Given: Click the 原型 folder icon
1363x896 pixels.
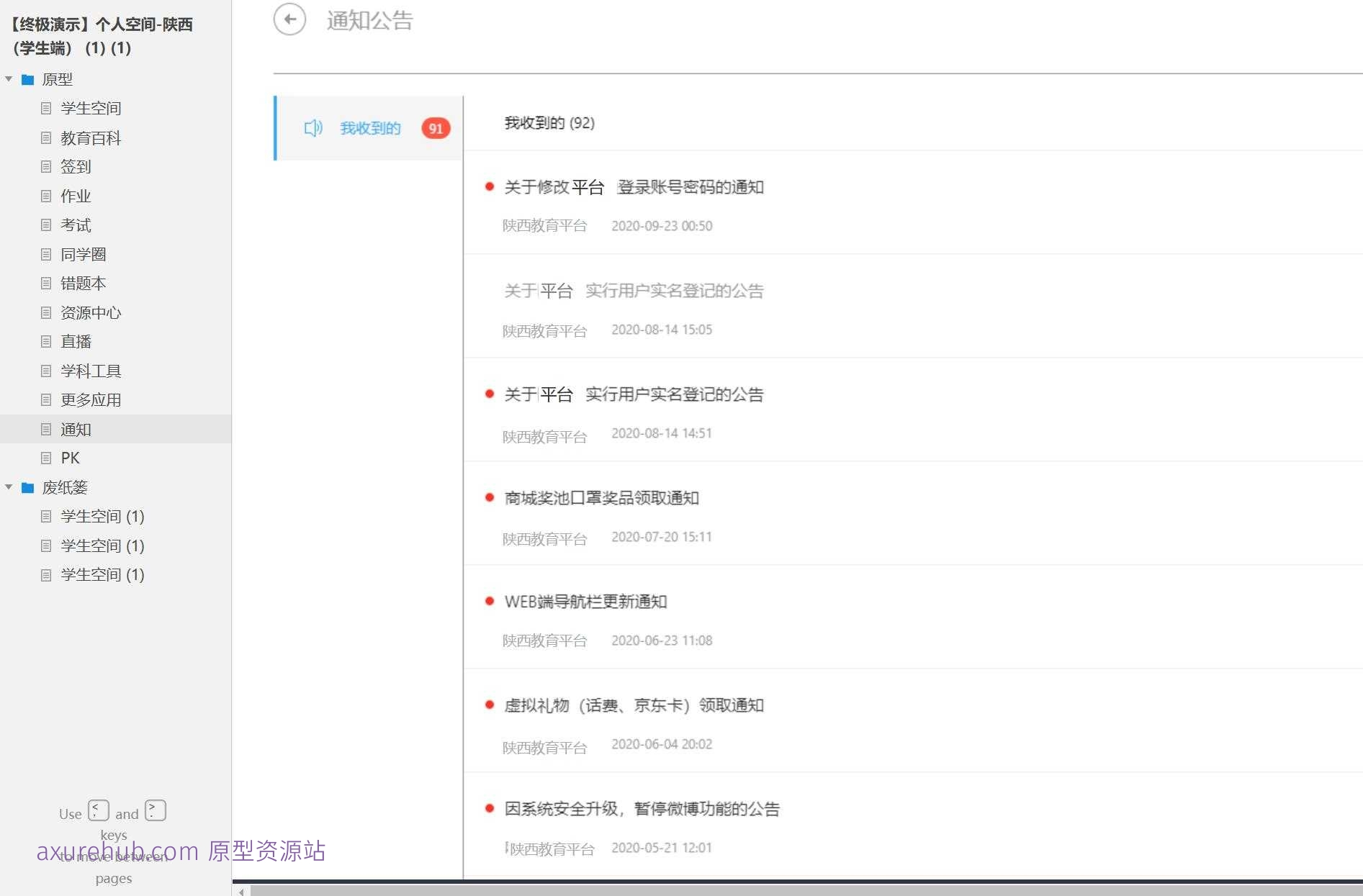Looking at the screenshot, I should tap(27, 80).
